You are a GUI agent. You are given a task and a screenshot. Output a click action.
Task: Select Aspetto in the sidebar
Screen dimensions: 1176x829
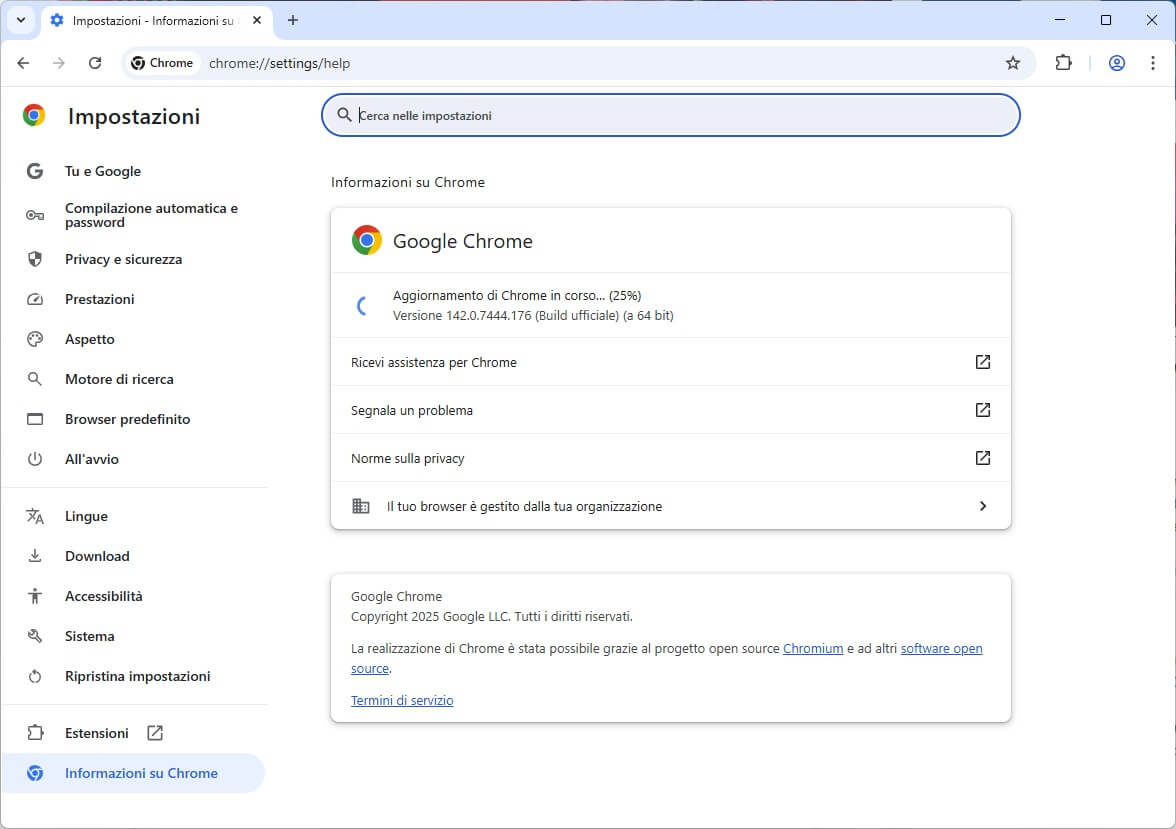[x=90, y=339]
